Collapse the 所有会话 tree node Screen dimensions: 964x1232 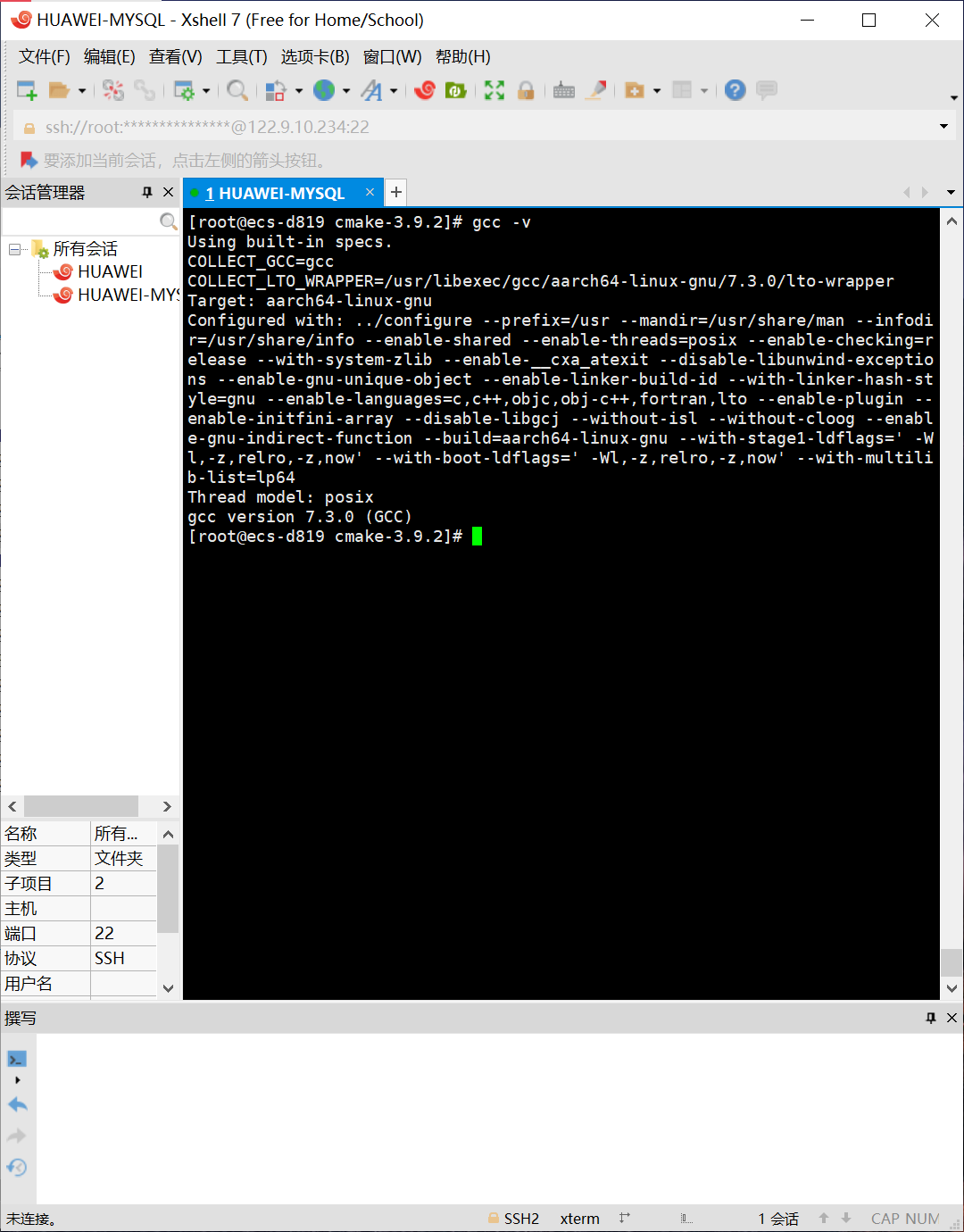pos(14,249)
